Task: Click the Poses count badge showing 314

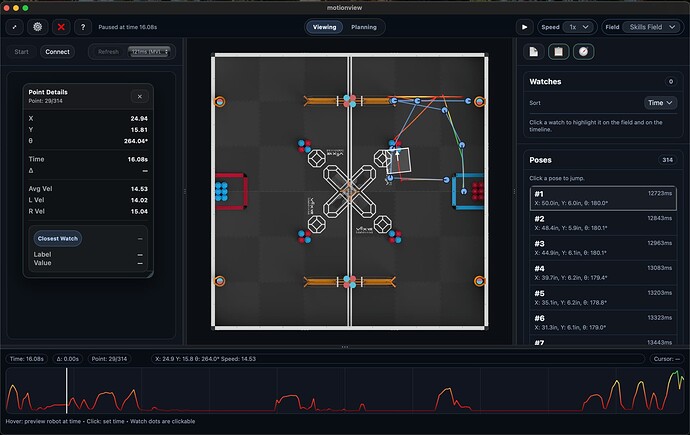Action: point(668,160)
